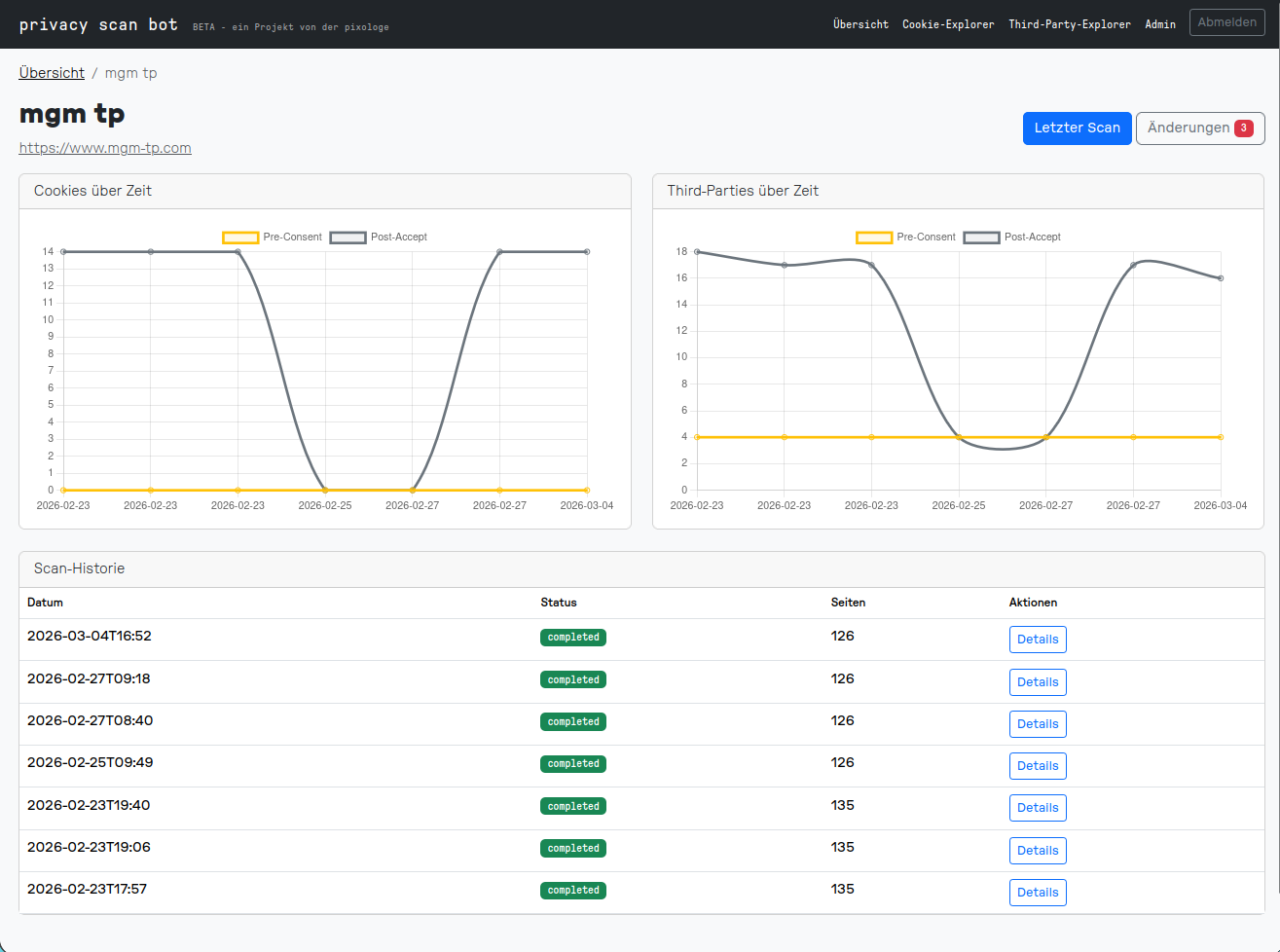Click the date 2026-02-23T17:57 in Scan-Historie
Viewport: 1280px width, 952px height.
[88, 890]
